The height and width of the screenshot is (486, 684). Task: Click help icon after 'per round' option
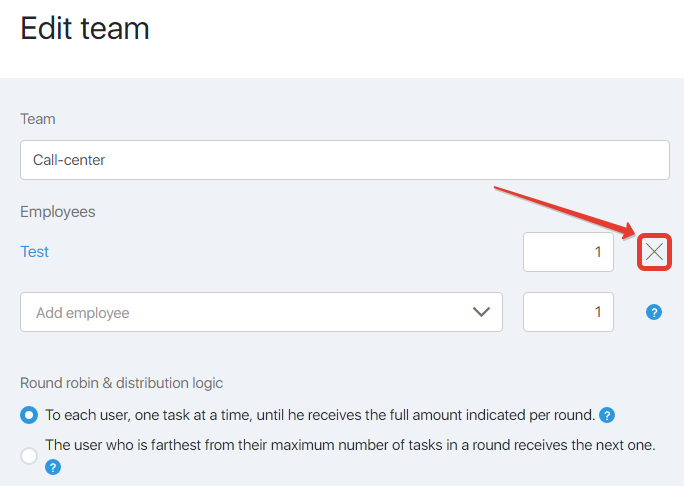pyautogui.click(x=607, y=415)
